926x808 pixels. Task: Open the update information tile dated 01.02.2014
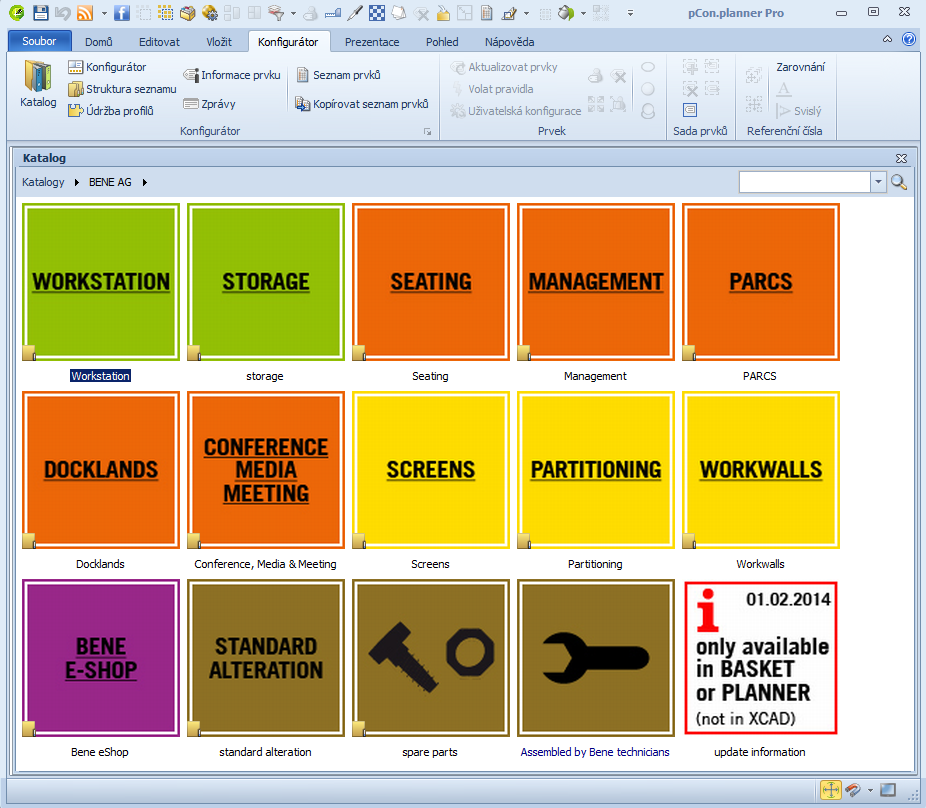pyautogui.click(x=761, y=657)
